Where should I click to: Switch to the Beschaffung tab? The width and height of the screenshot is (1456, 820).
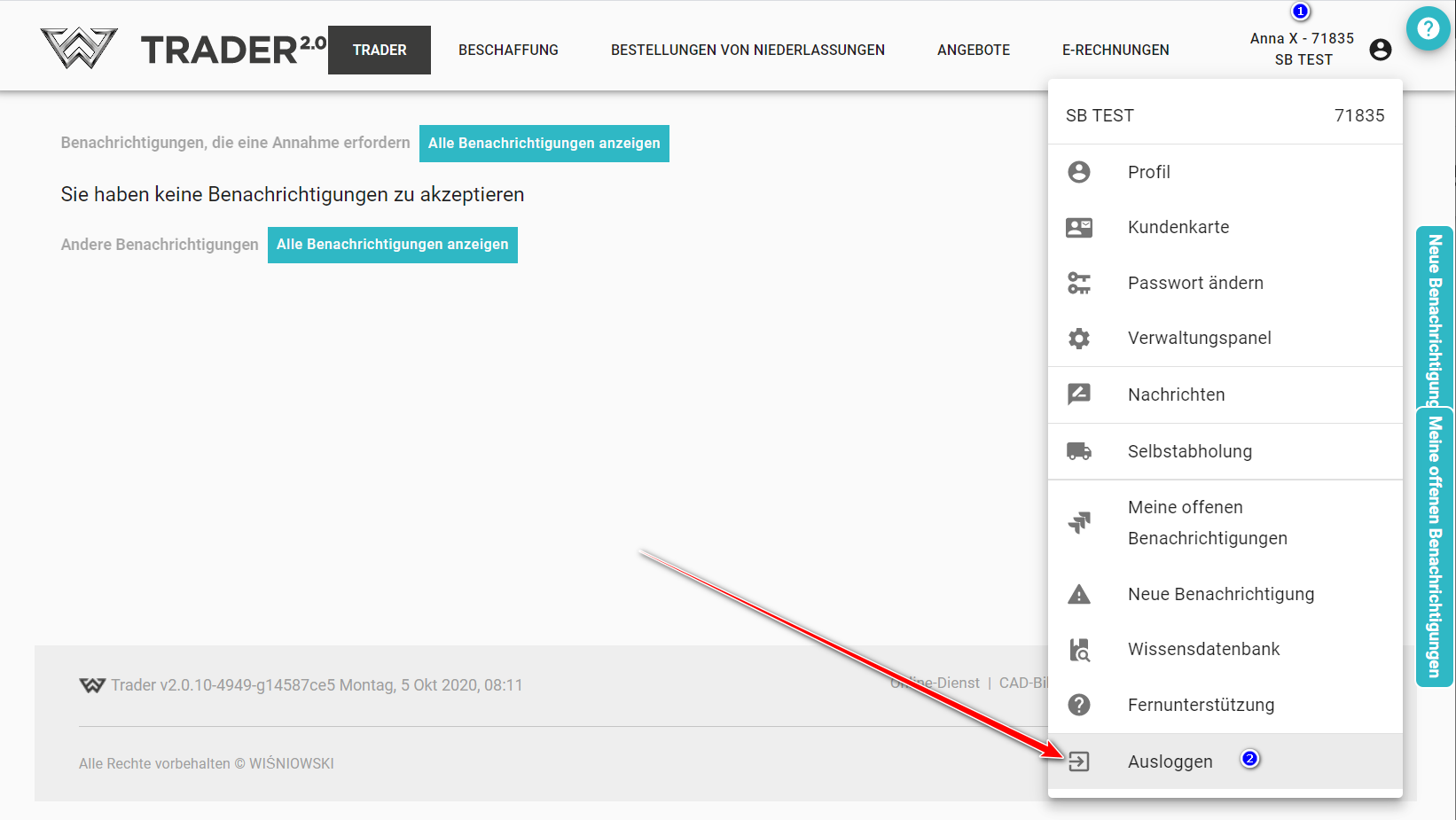click(x=508, y=50)
